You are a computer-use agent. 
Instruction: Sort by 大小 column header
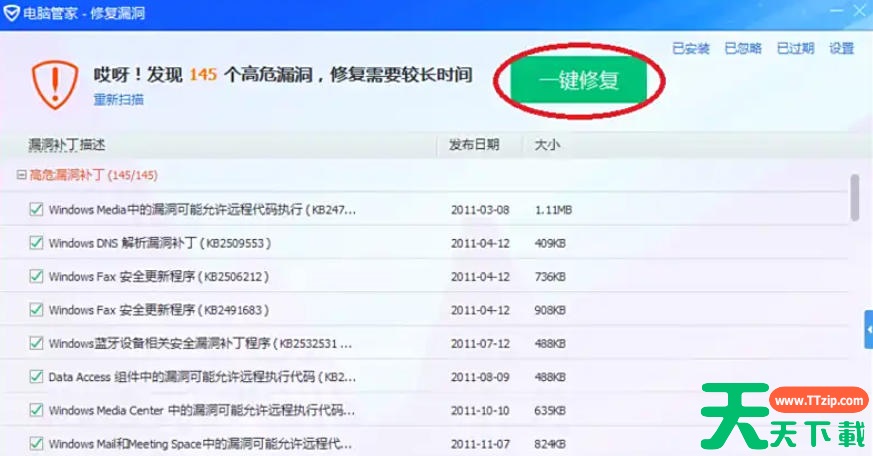click(547, 145)
